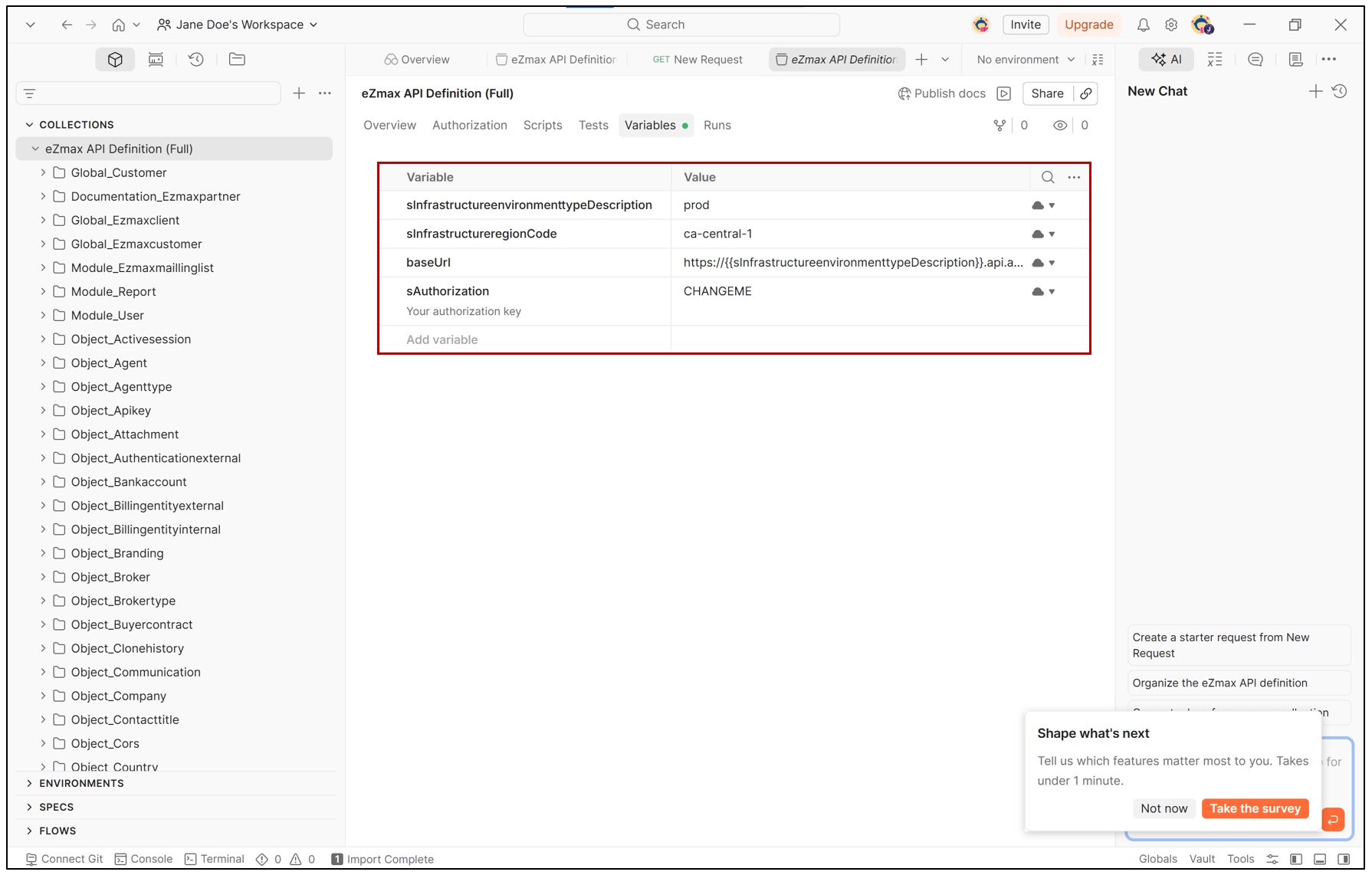Viewport: 1372px width, 875px height.
Task: Toggle the bottom pane layout icon
Action: (x=1320, y=859)
